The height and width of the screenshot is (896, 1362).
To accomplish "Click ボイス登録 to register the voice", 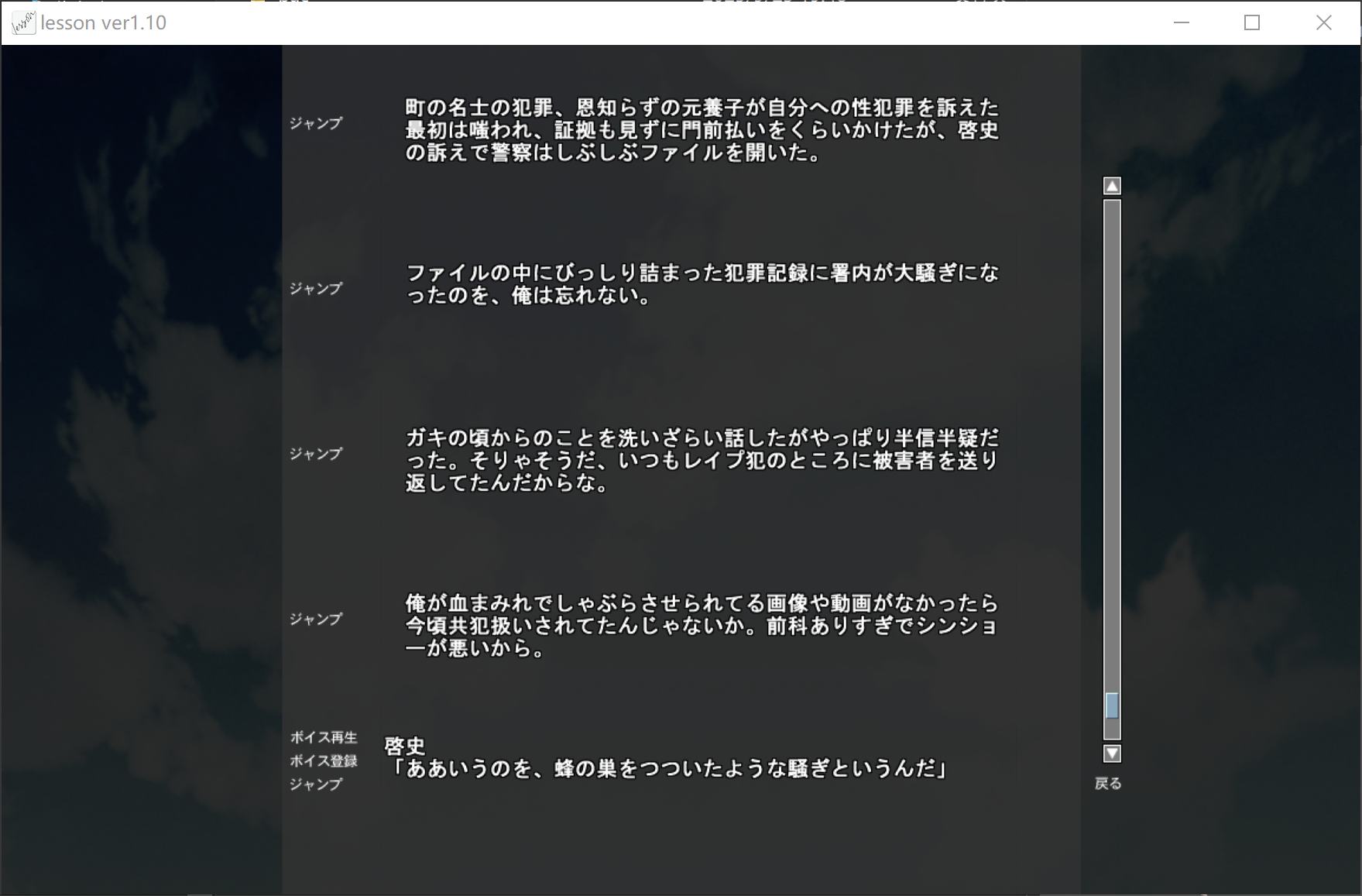I will point(324,760).
